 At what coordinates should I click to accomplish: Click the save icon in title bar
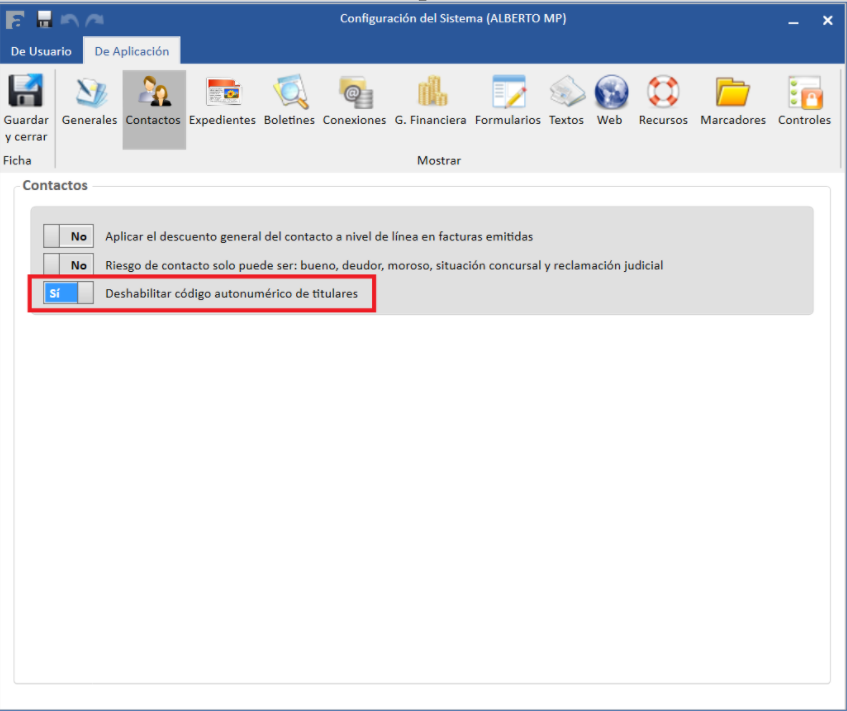coord(44,19)
